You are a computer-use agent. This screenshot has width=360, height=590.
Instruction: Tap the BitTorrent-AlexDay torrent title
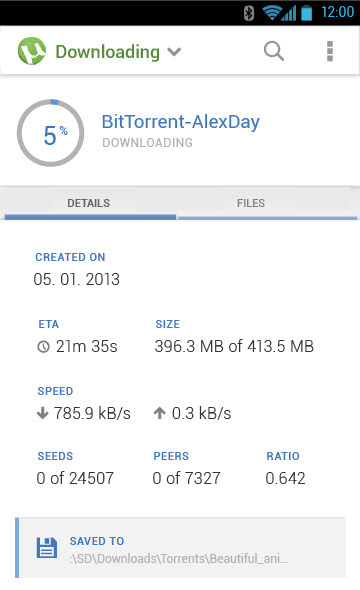pos(181,122)
